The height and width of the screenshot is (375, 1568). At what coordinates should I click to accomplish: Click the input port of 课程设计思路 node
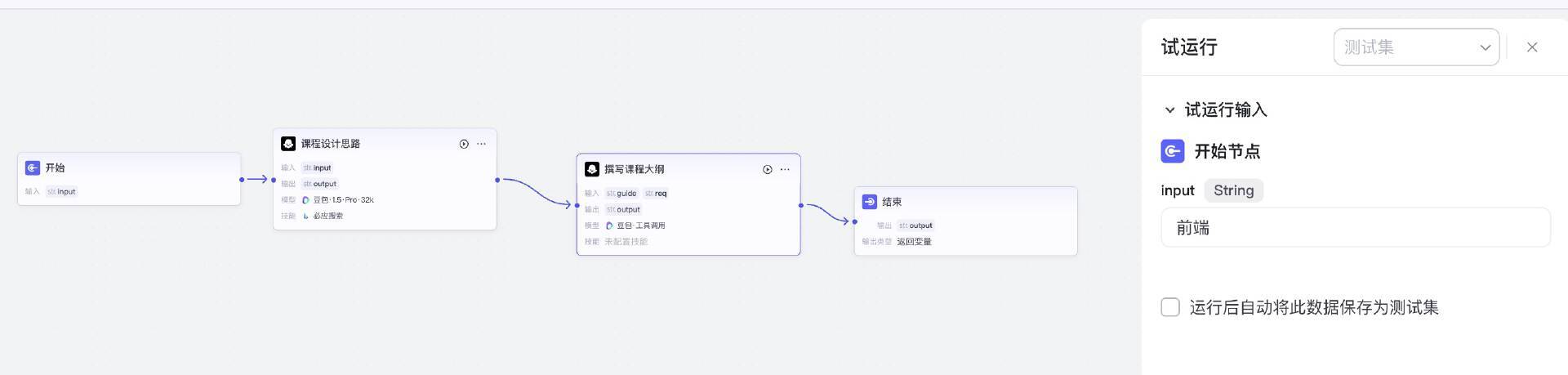click(x=274, y=180)
